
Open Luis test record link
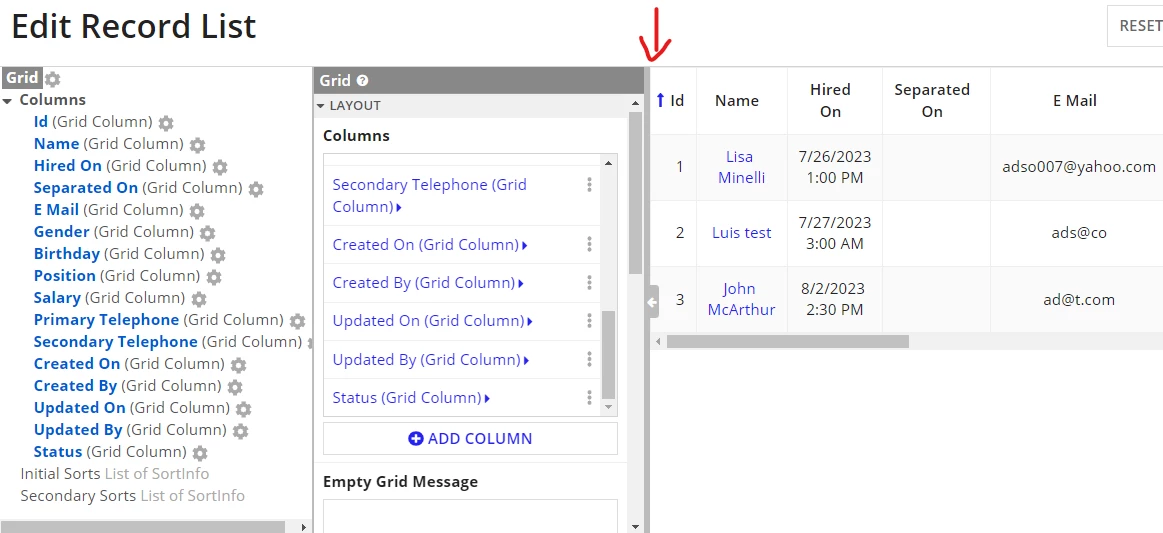tap(742, 233)
